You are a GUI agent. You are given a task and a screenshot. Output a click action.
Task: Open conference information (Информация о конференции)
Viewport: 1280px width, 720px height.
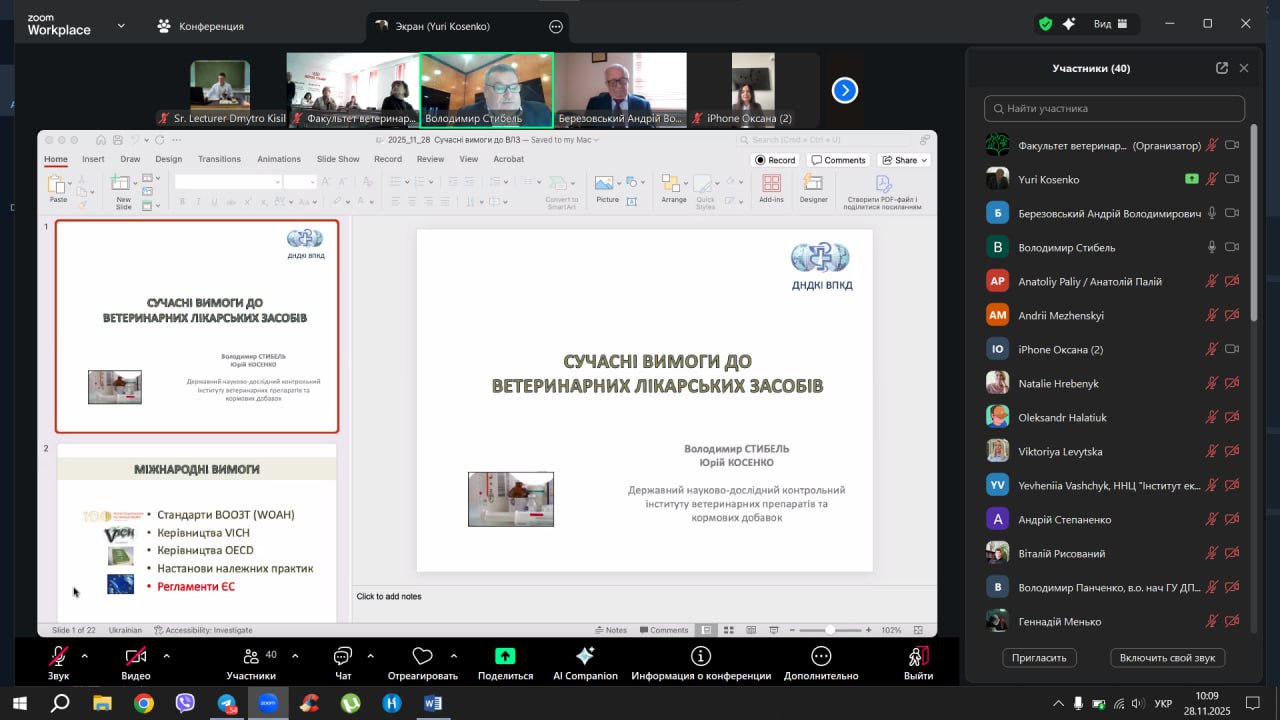(x=700, y=656)
